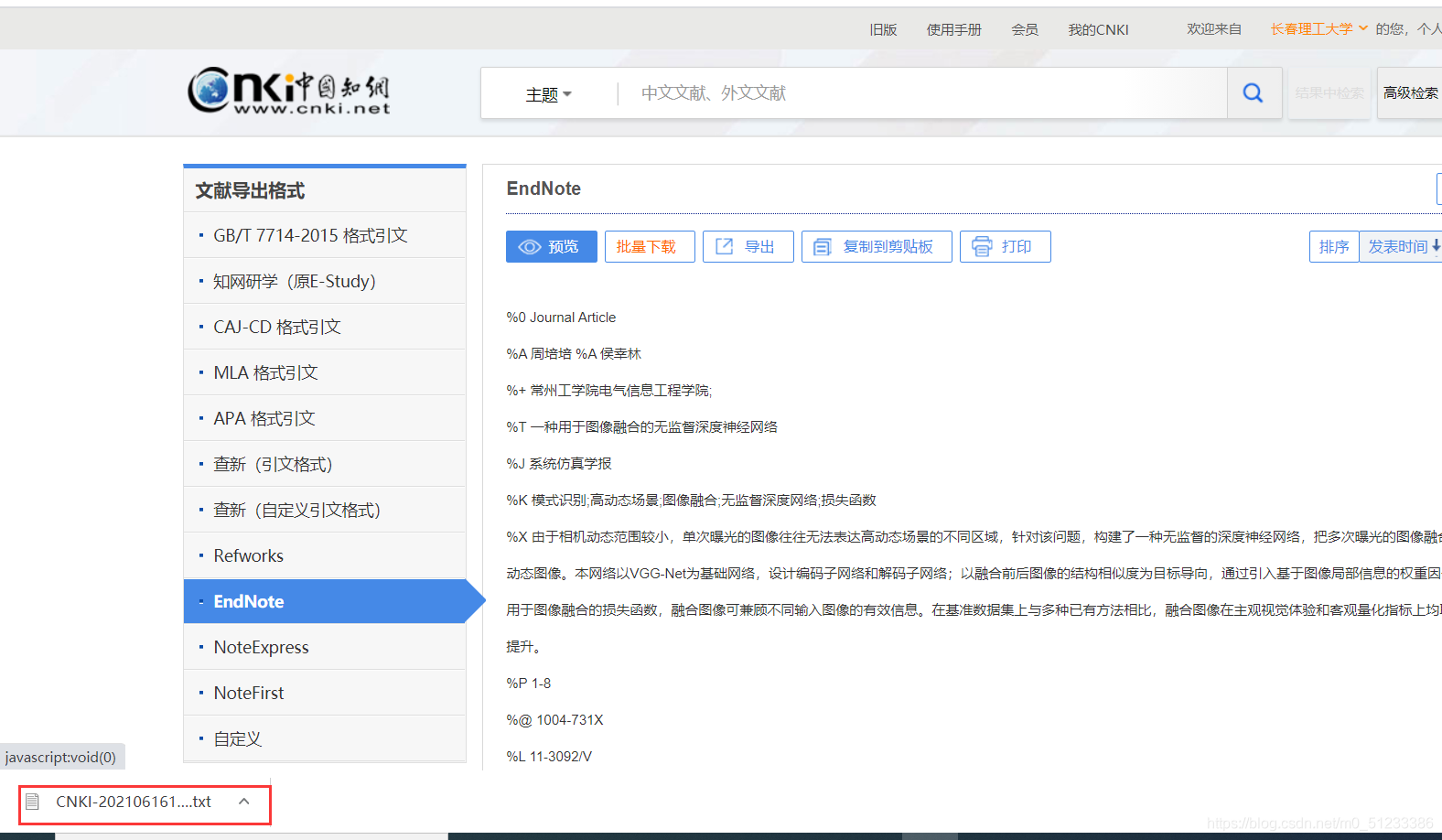This screenshot has height=840, width=1442.
Task: Open the 长春理工大学 institution dropdown
Action: pyautogui.click(x=1318, y=29)
